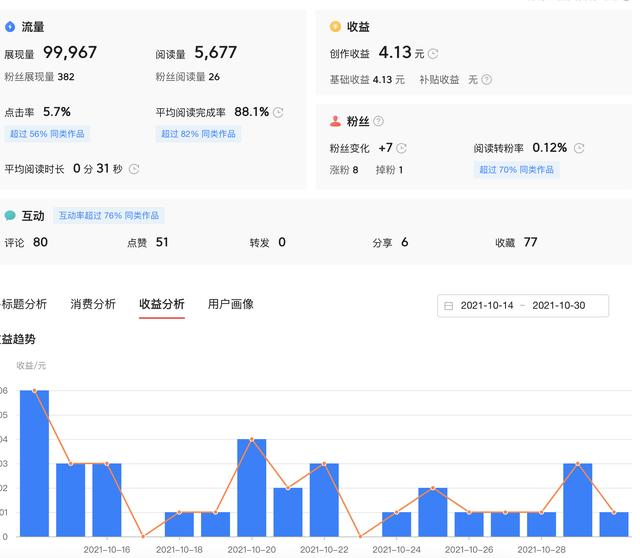Click the clock icon beside 平均阅读完成率 88.1%
The width and height of the screenshot is (640, 558).
pyautogui.click(x=278, y=112)
